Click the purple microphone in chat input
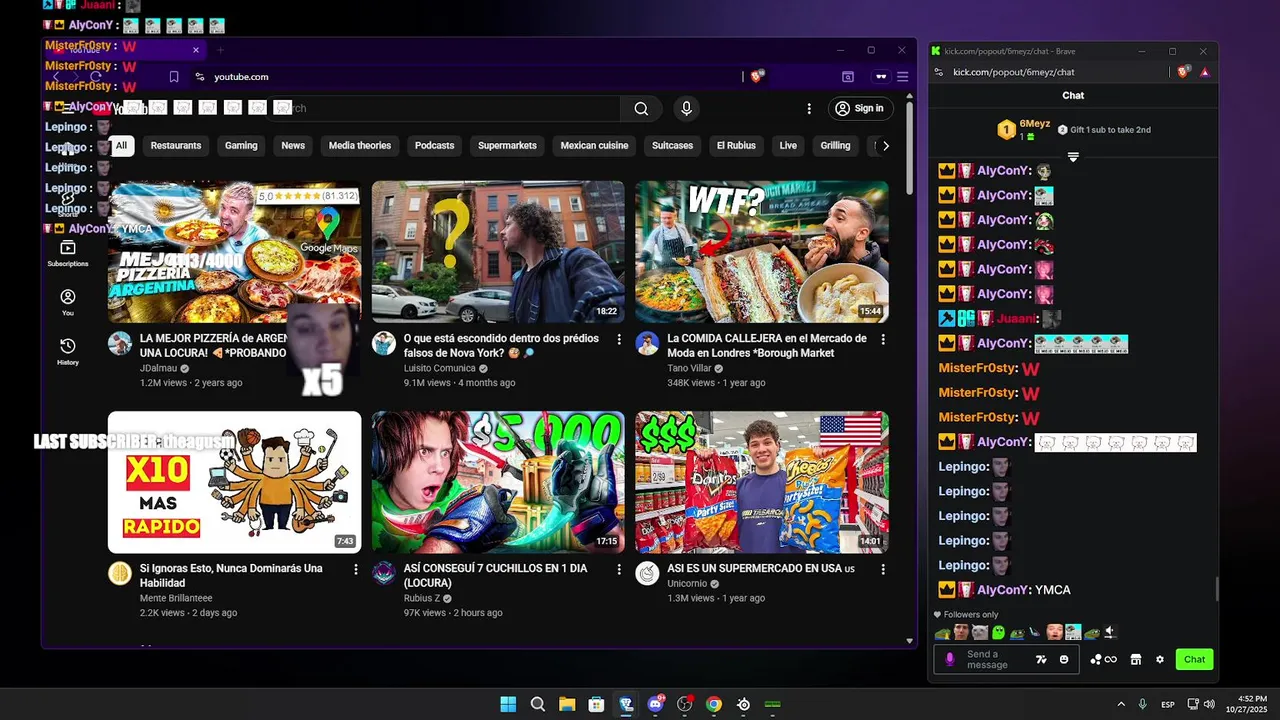Image resolution: width=1280 pixels, height=720 pixels. point(950,659)
